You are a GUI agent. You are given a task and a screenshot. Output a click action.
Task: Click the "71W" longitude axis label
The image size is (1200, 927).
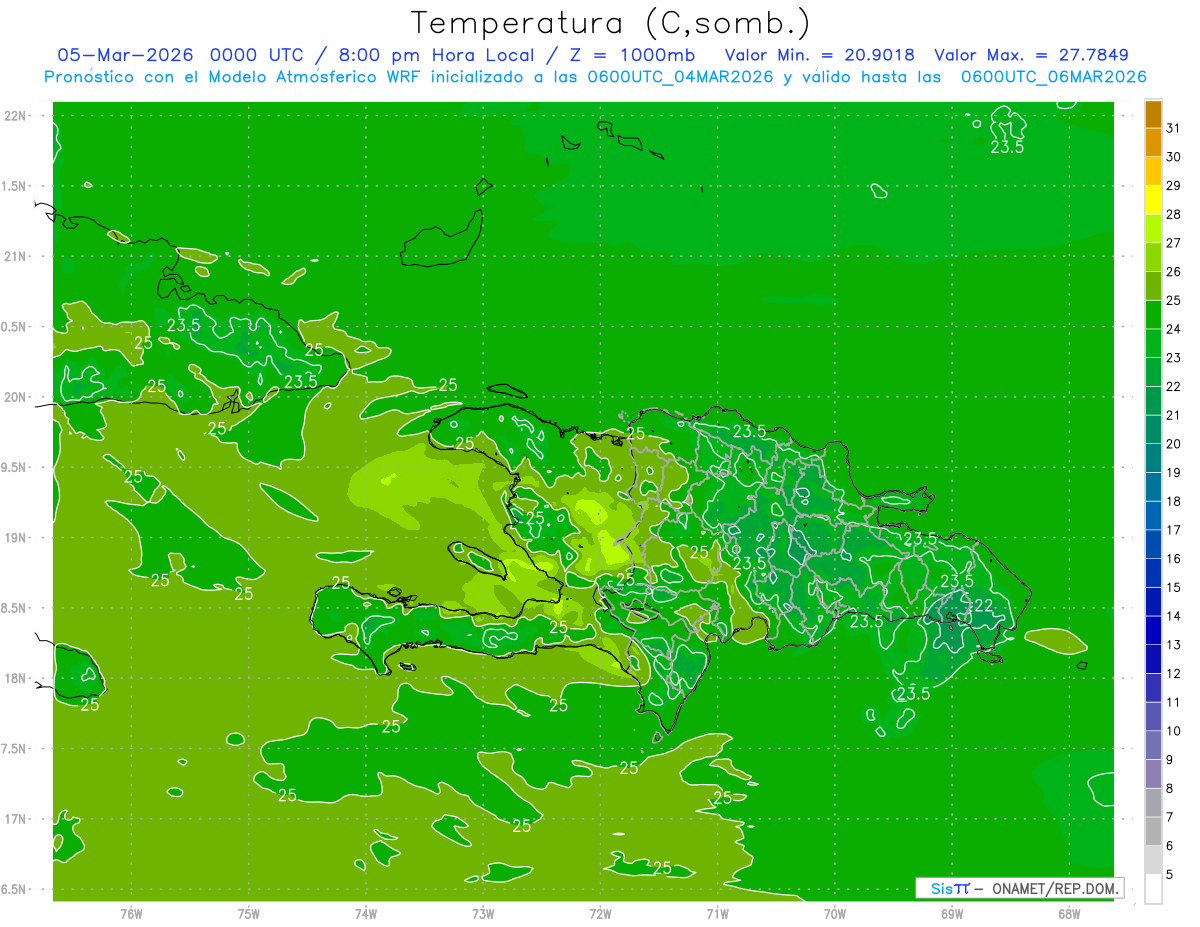click(x=717, y=915)
